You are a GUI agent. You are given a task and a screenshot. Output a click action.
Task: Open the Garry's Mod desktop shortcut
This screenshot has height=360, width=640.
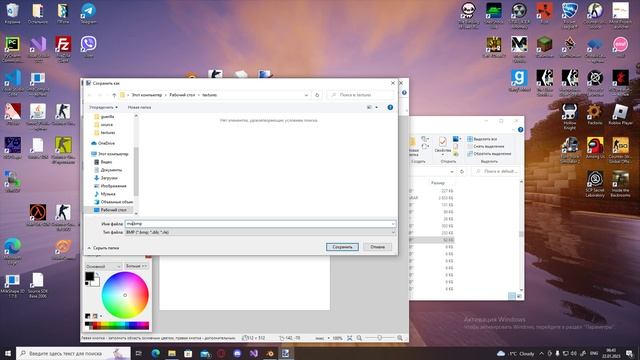point(519,80)
